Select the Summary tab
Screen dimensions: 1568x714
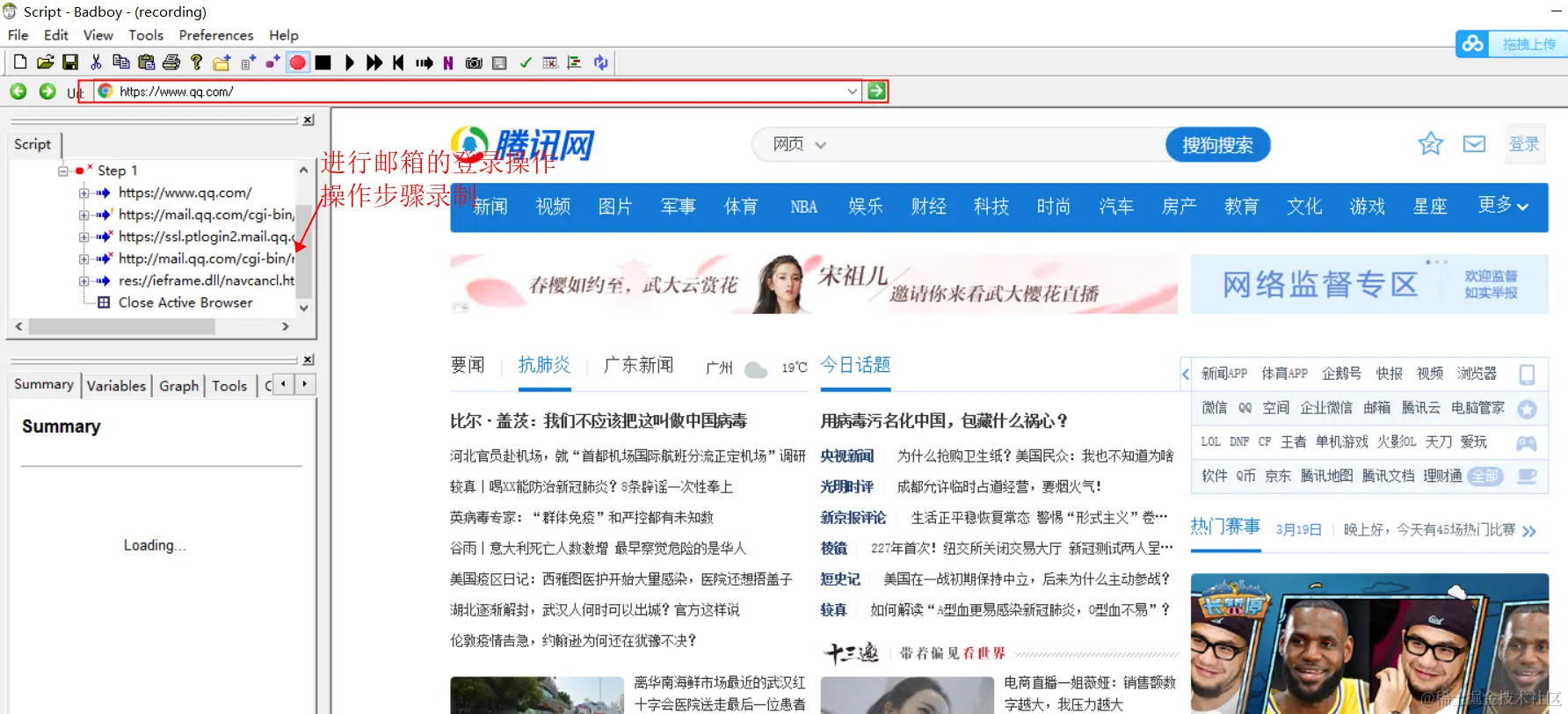(x=44, y=384)
